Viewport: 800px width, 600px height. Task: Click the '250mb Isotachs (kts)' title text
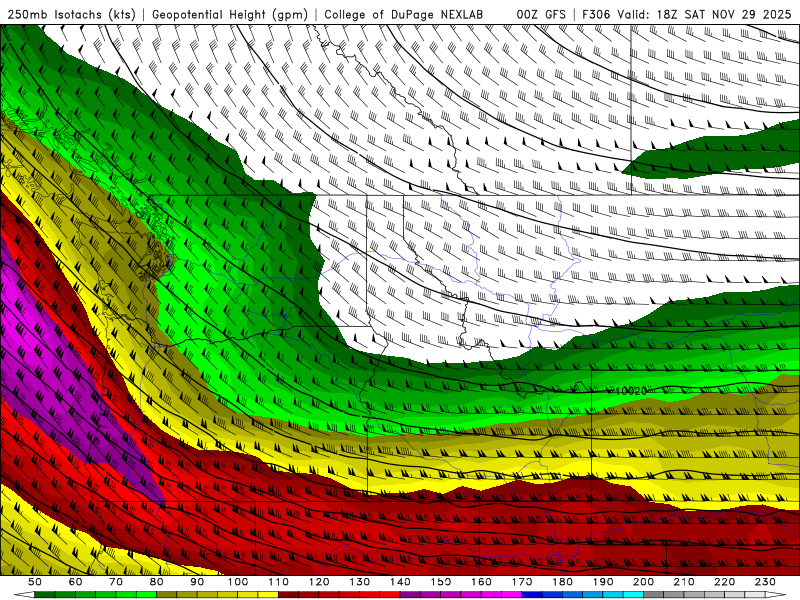point(71,14)
